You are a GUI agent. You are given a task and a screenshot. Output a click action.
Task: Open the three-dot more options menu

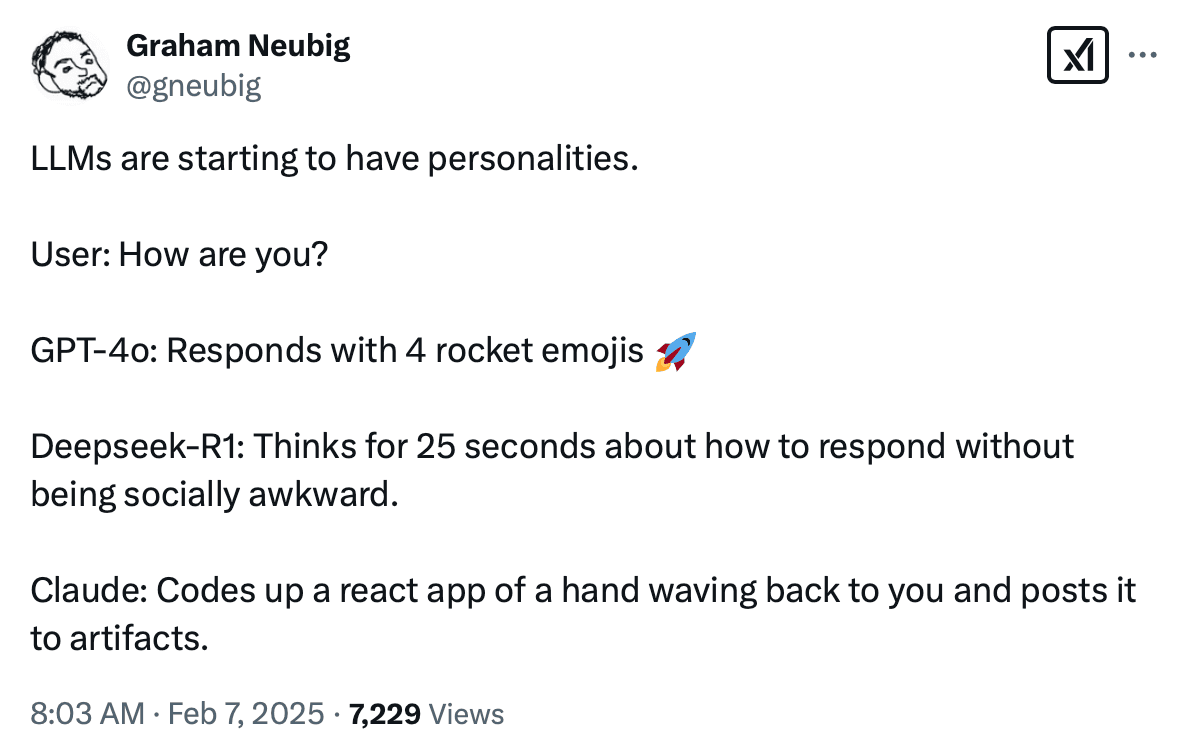coord(1142,55)
